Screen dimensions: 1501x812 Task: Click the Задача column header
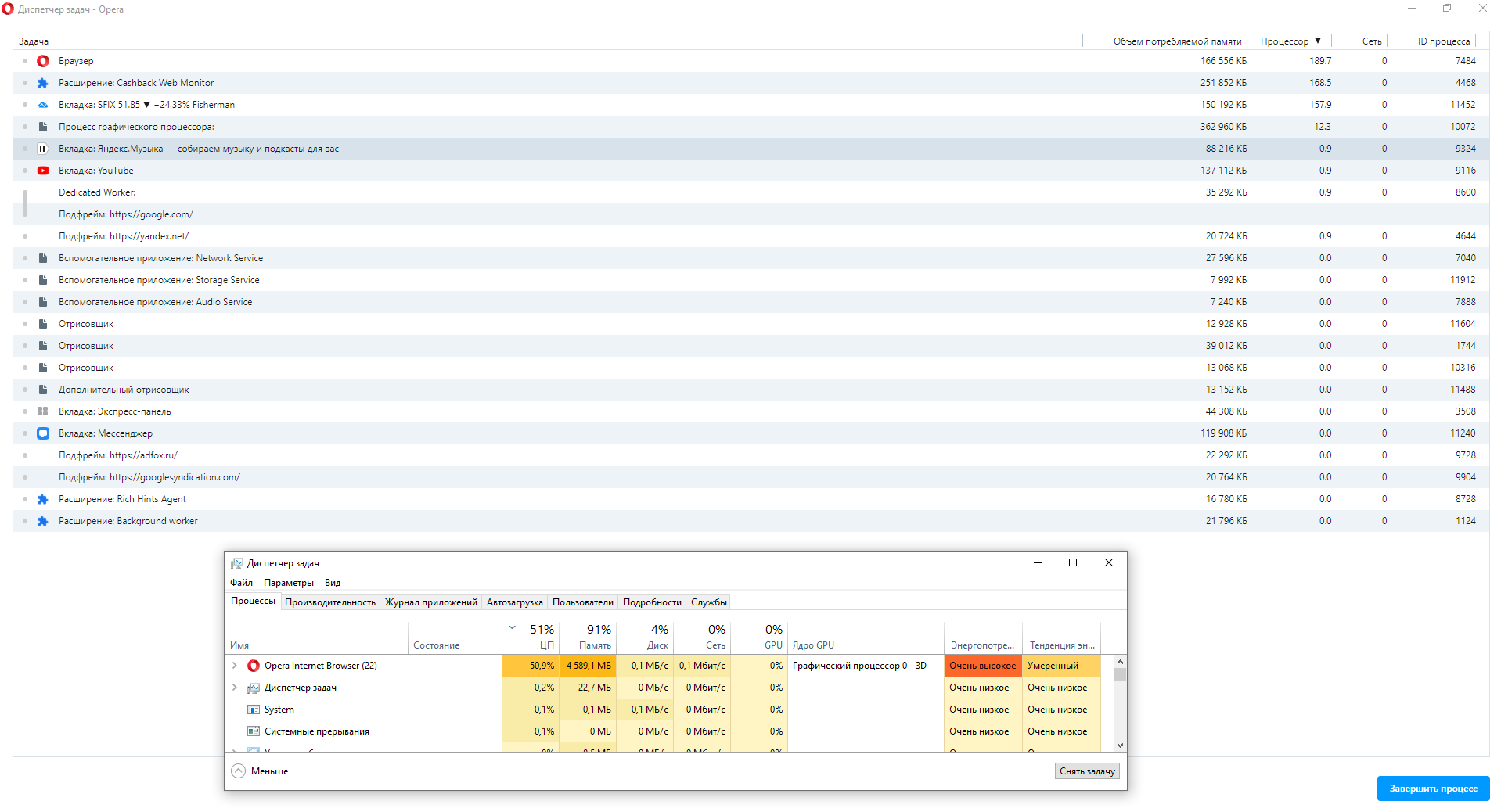click(548, 41)
